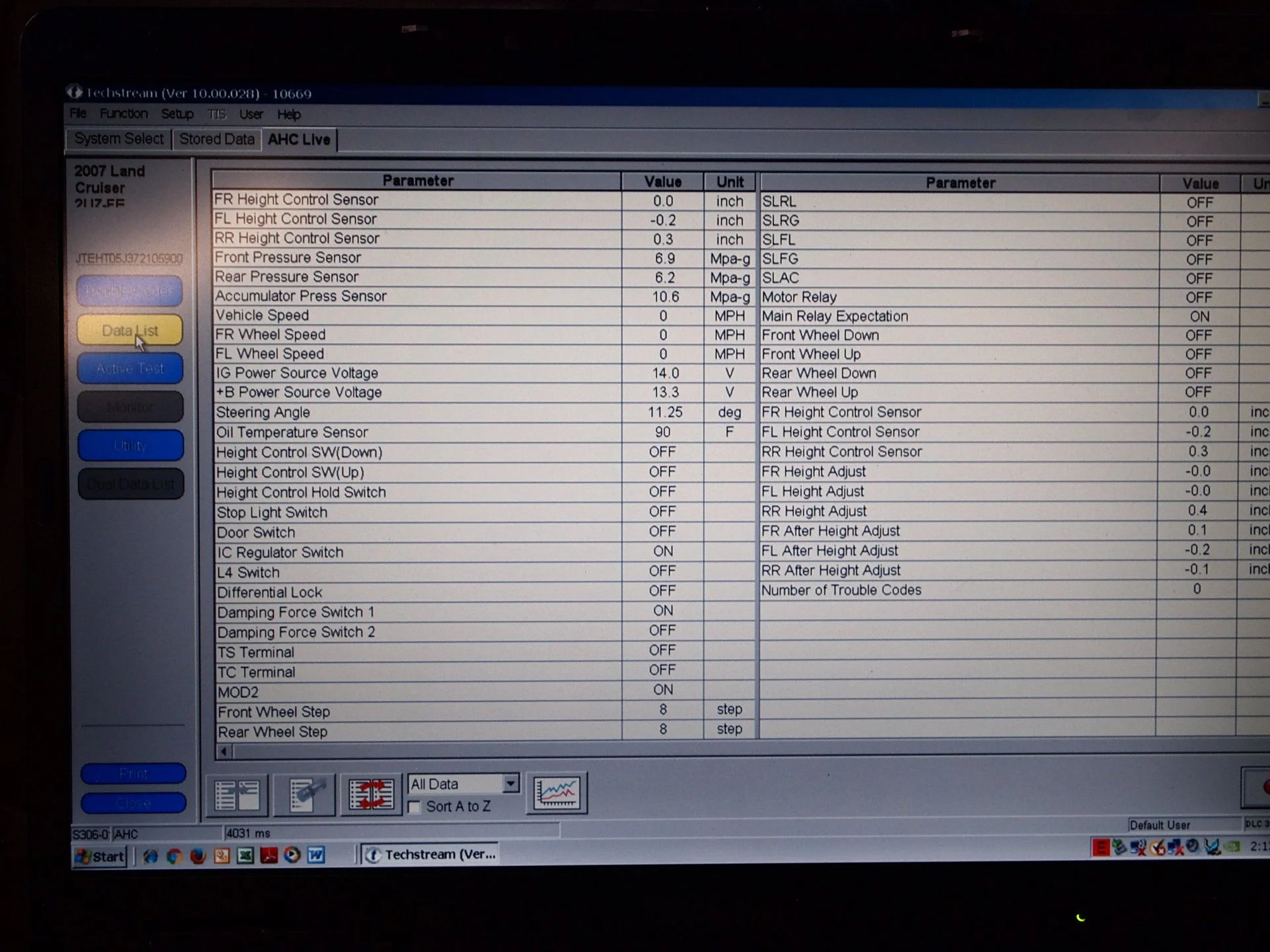Image resolution: width=1270 pixels, height=952 pixels.
Task: Open the All Data dropdown arrow
Action: (x=510, y=784)
